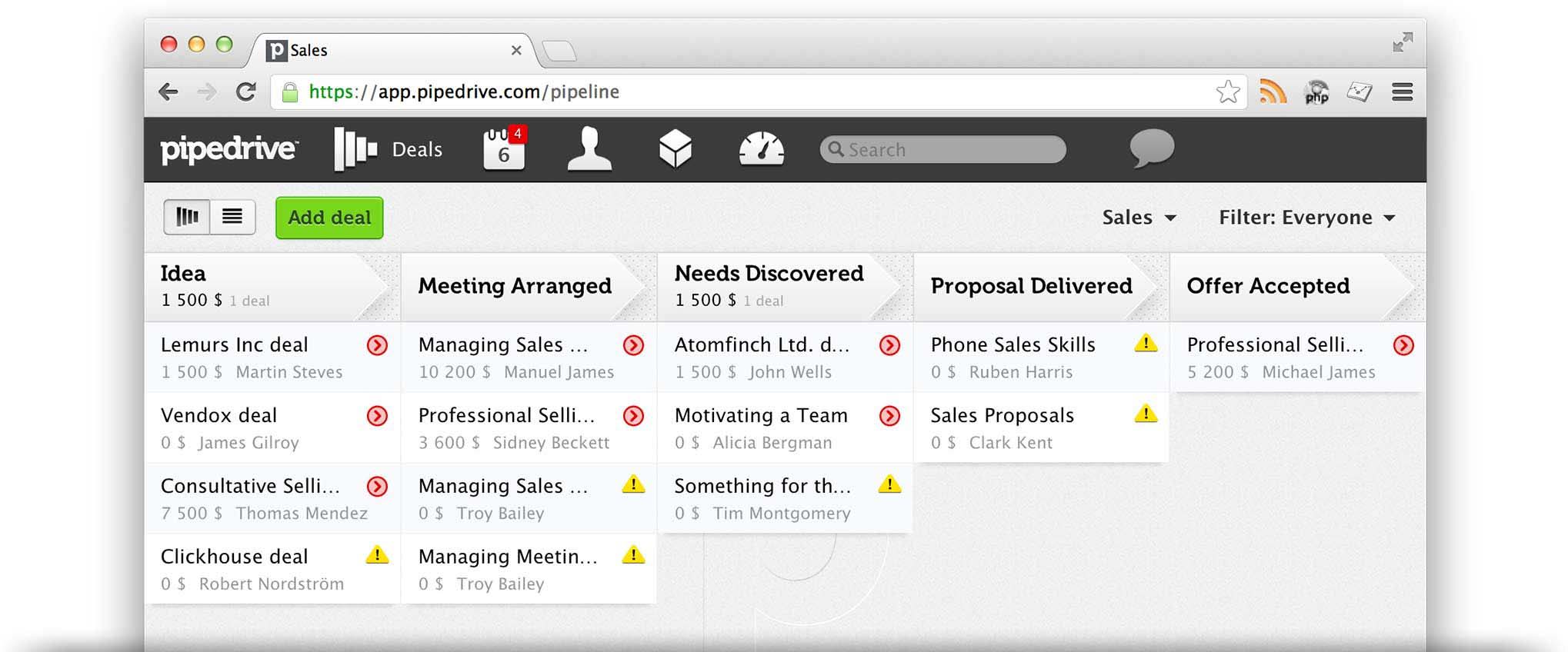Open the Vendox deal link

(219, 415)
